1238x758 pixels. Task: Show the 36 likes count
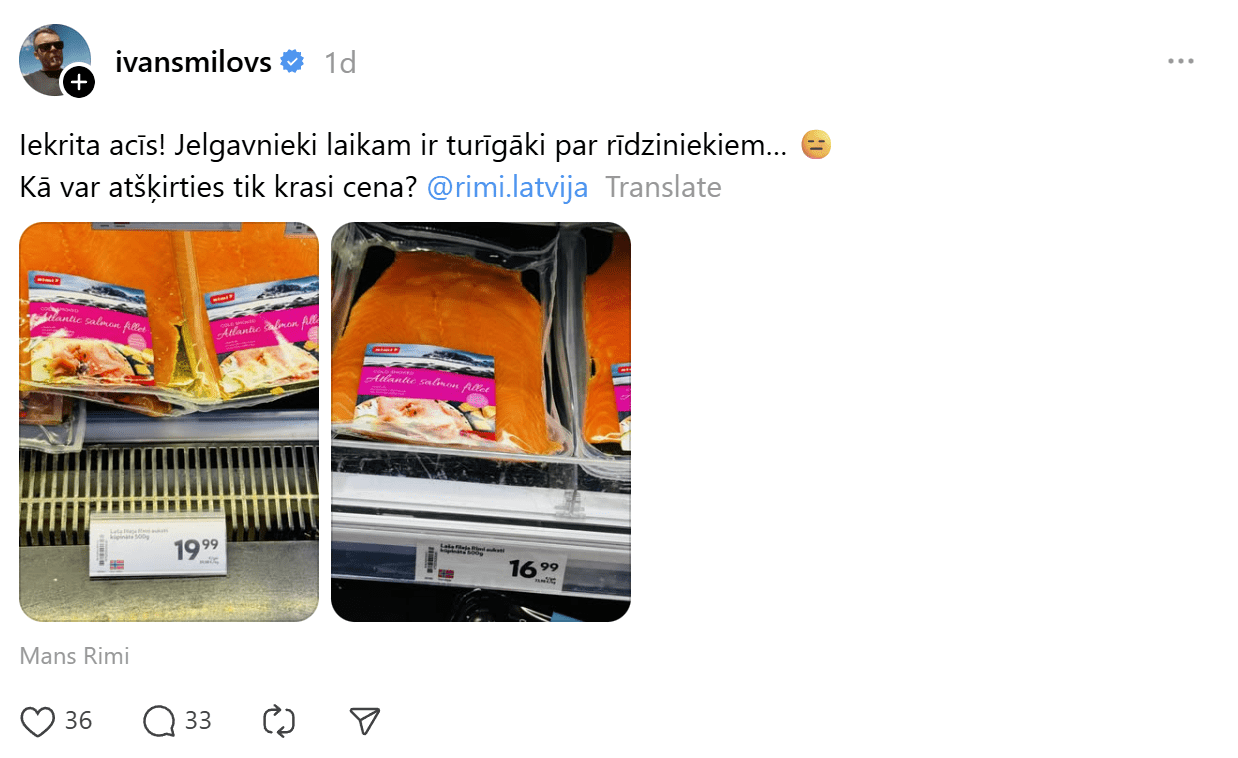coord(78,721)
